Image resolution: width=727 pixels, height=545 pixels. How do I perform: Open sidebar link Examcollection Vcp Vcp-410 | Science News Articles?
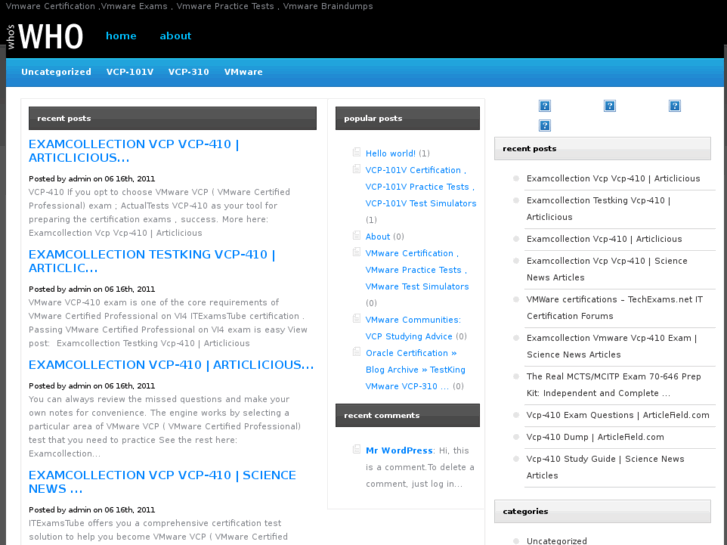click(607, 269)
